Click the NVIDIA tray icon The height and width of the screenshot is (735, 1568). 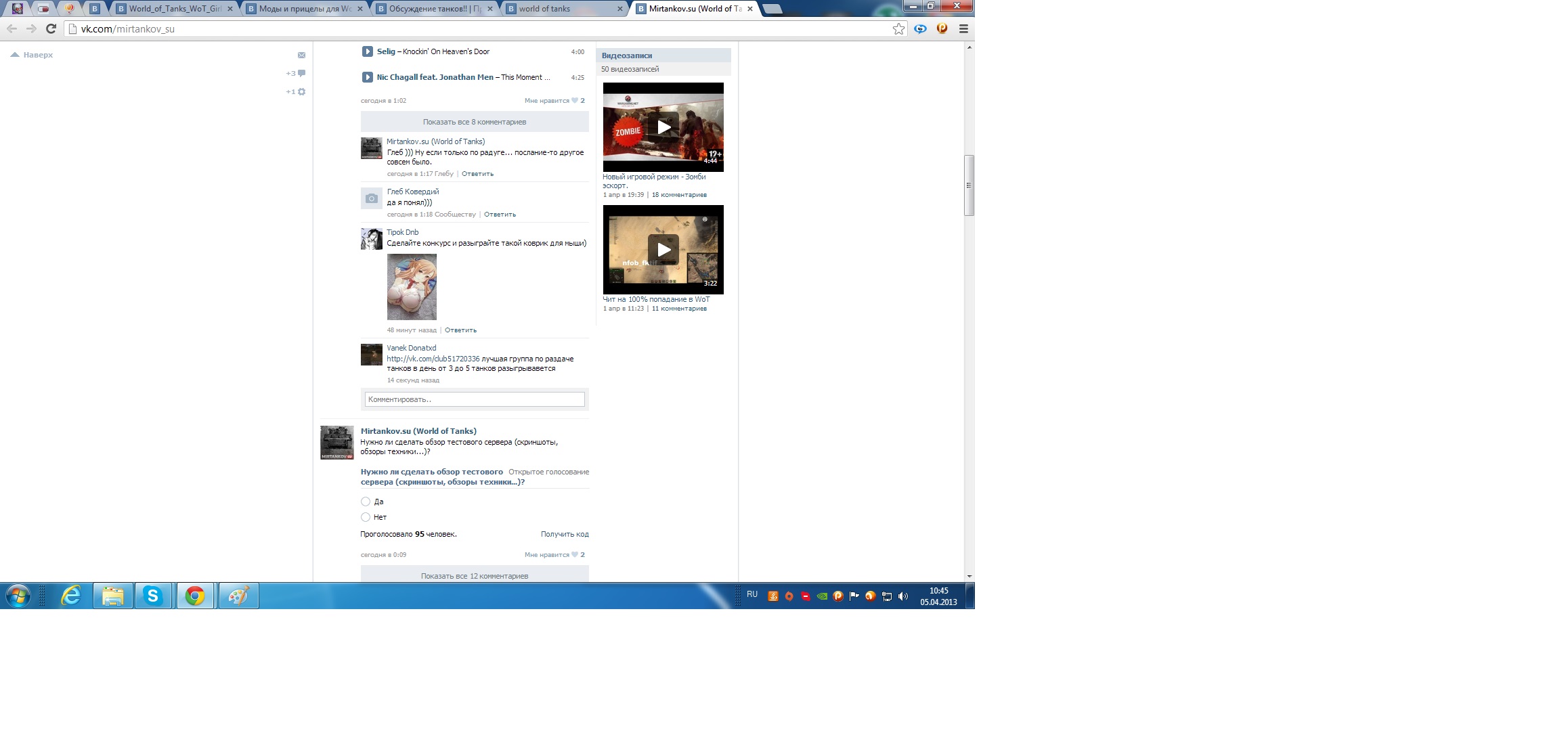822,596
